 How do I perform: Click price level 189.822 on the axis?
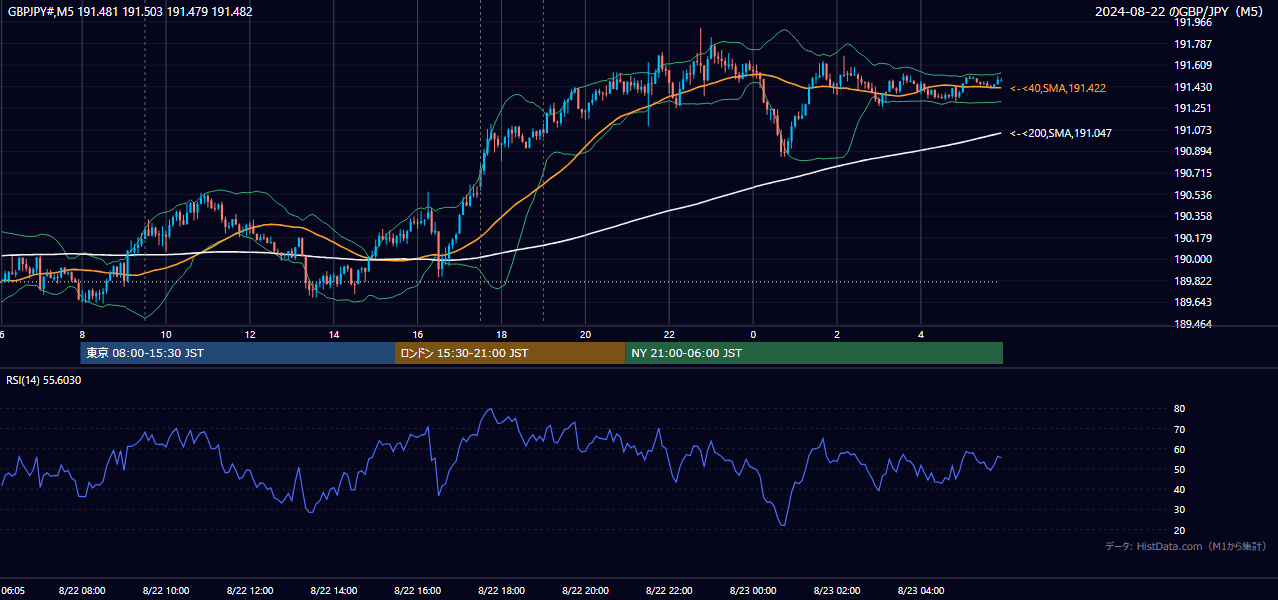(x=1192, y=281)
